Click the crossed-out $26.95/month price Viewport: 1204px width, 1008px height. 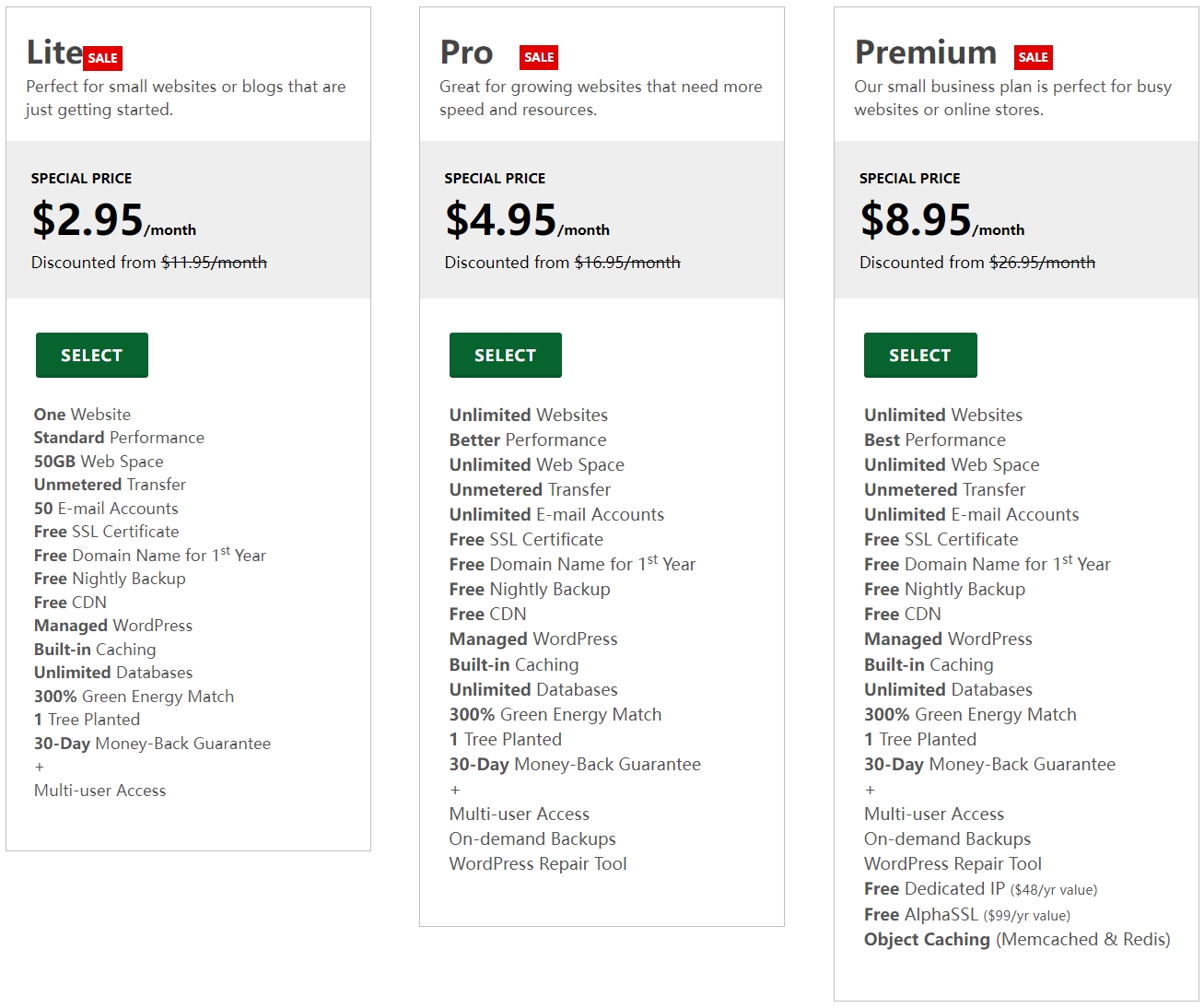point(1042,263)
